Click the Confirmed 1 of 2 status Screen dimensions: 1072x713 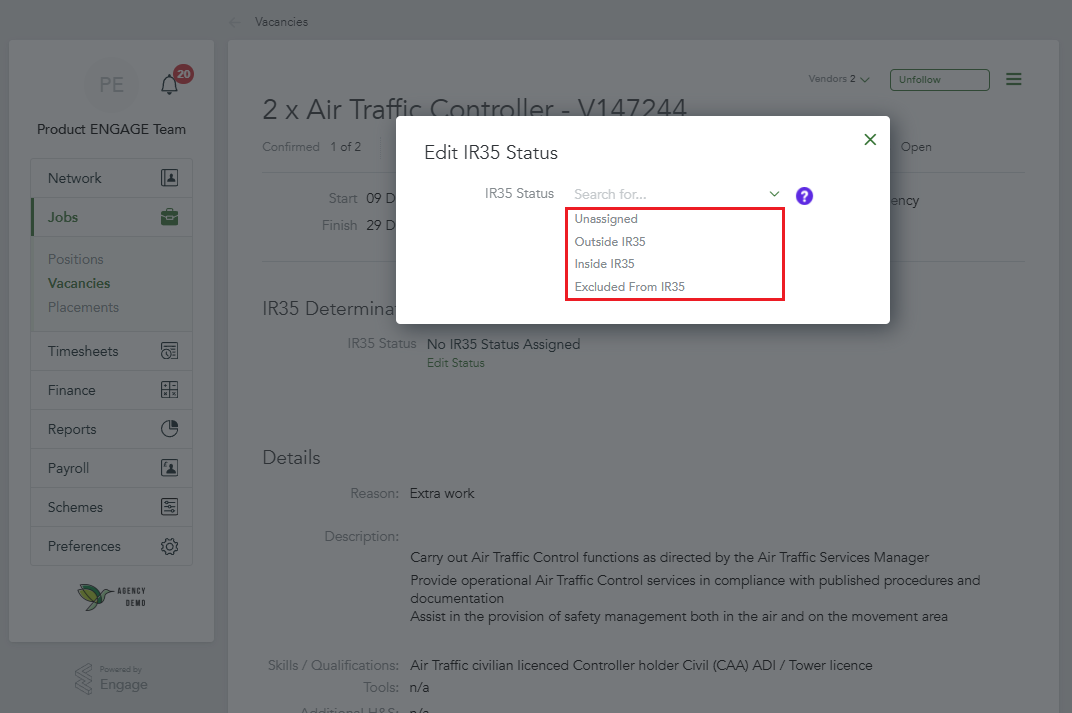point(312,147)
